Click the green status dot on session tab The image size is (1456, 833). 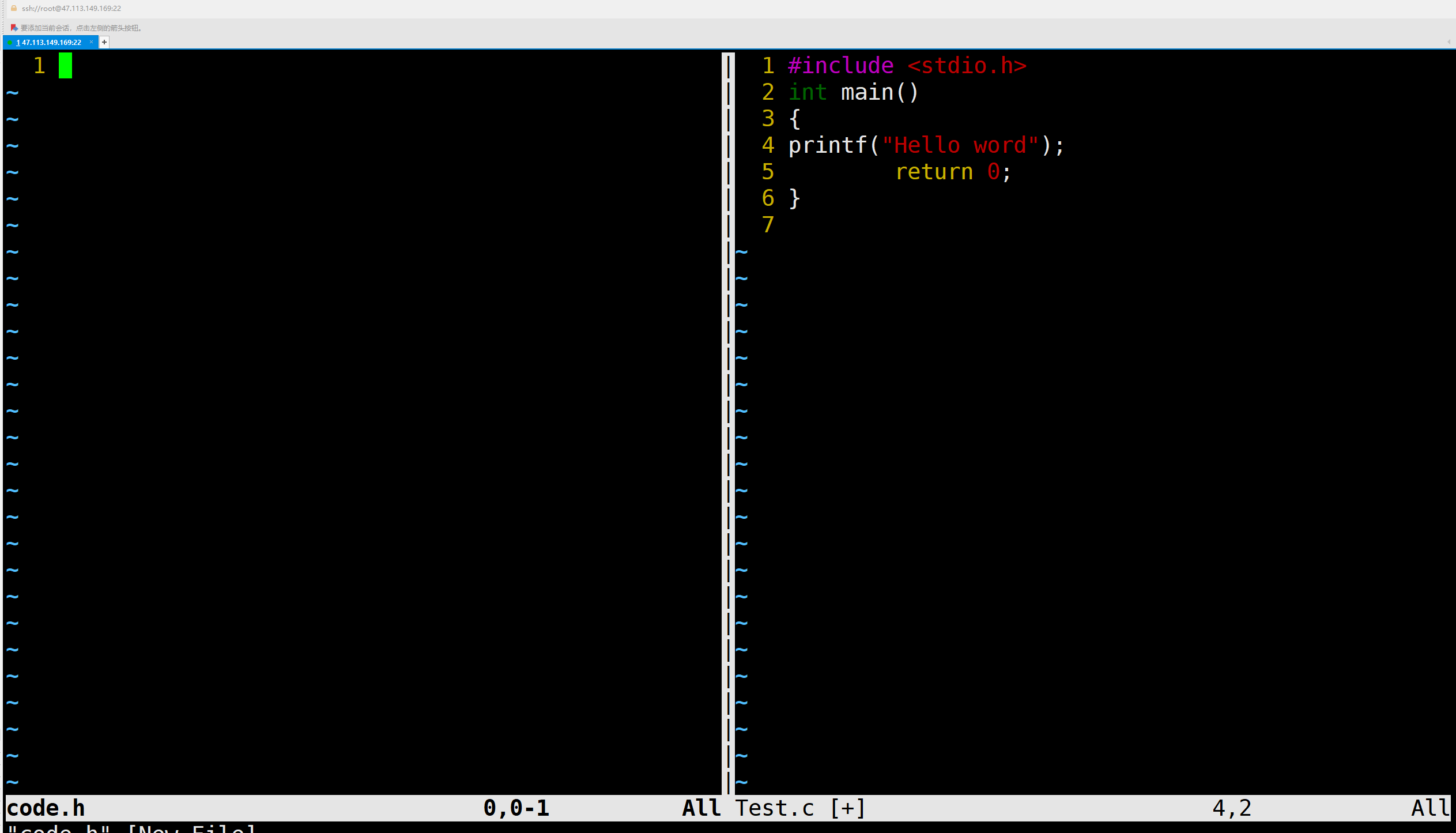tap(10, 43)
